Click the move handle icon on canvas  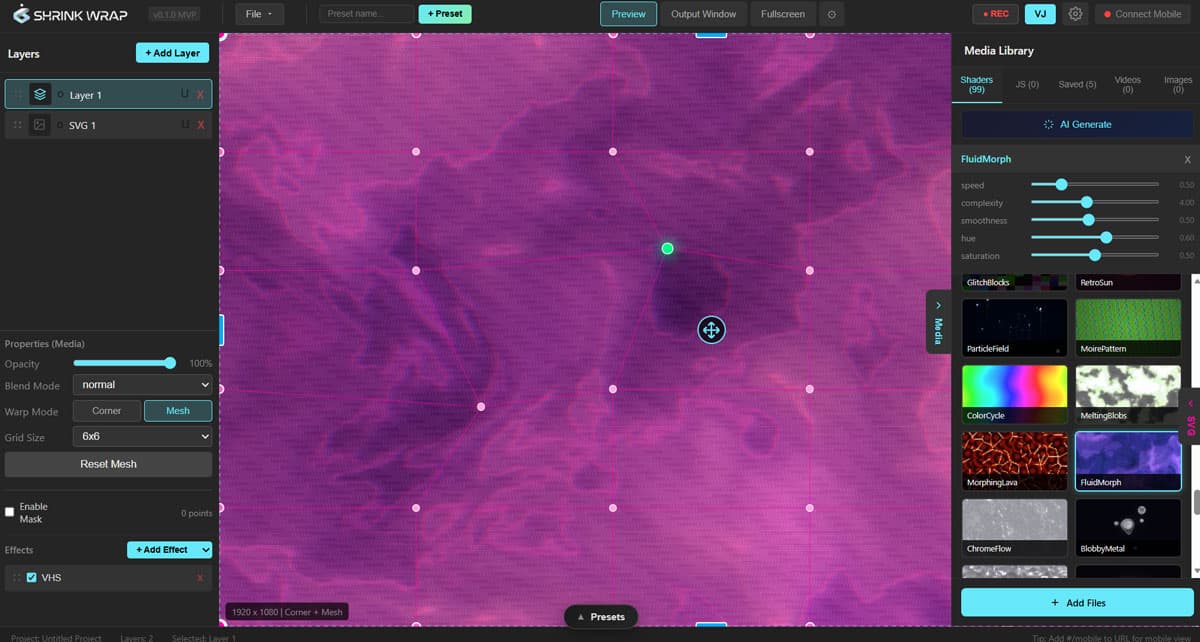pyautogui.click(x=711, y=330)
